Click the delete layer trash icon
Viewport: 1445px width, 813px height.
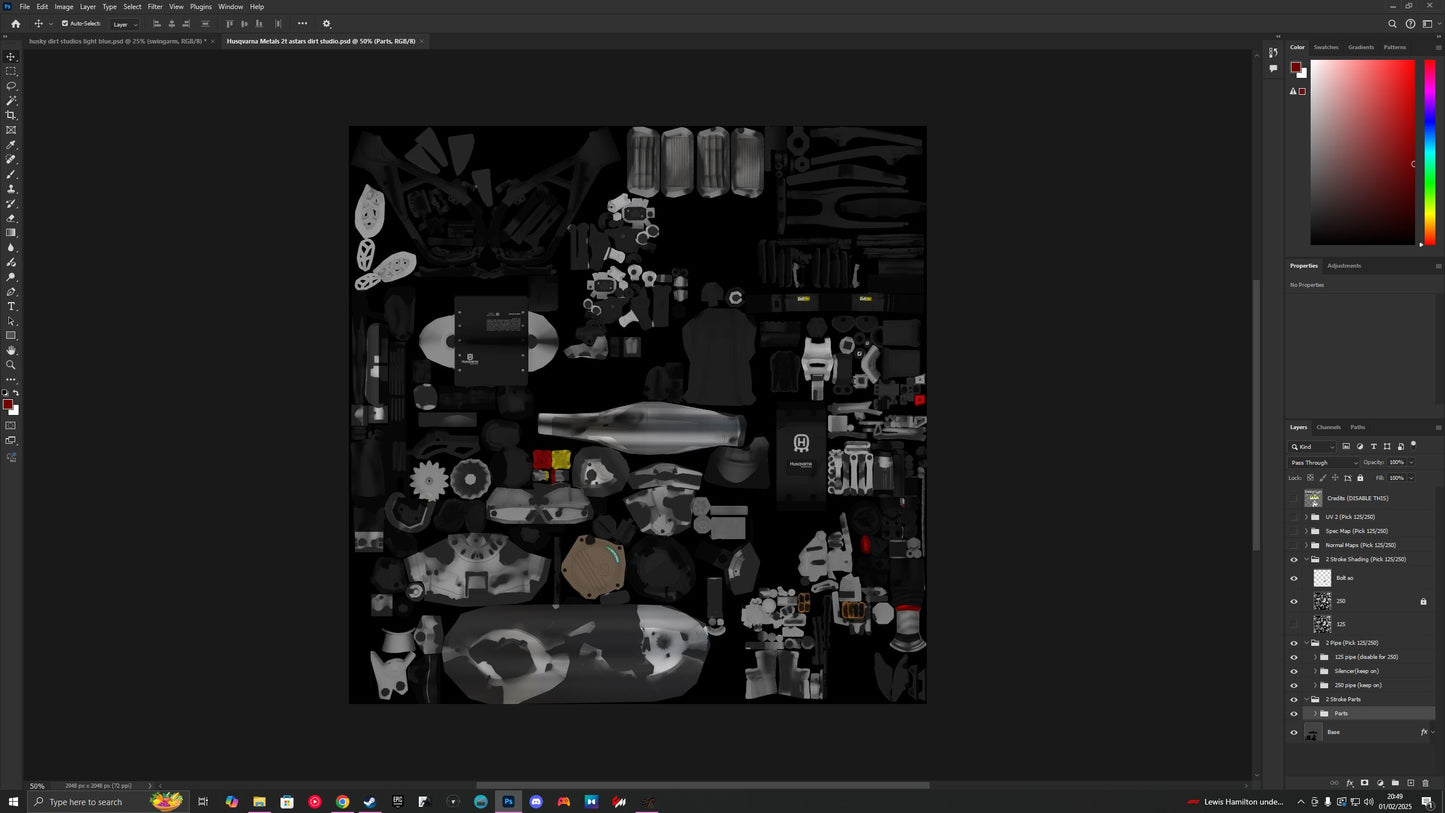[x=1425, y=783]
